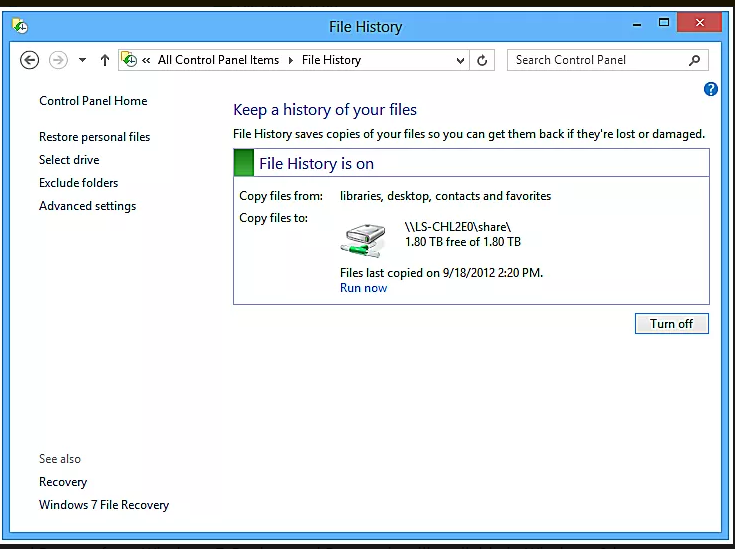
Task: Click the File History is on status heading
Action: pyautogui.click(x=316, y=164)
